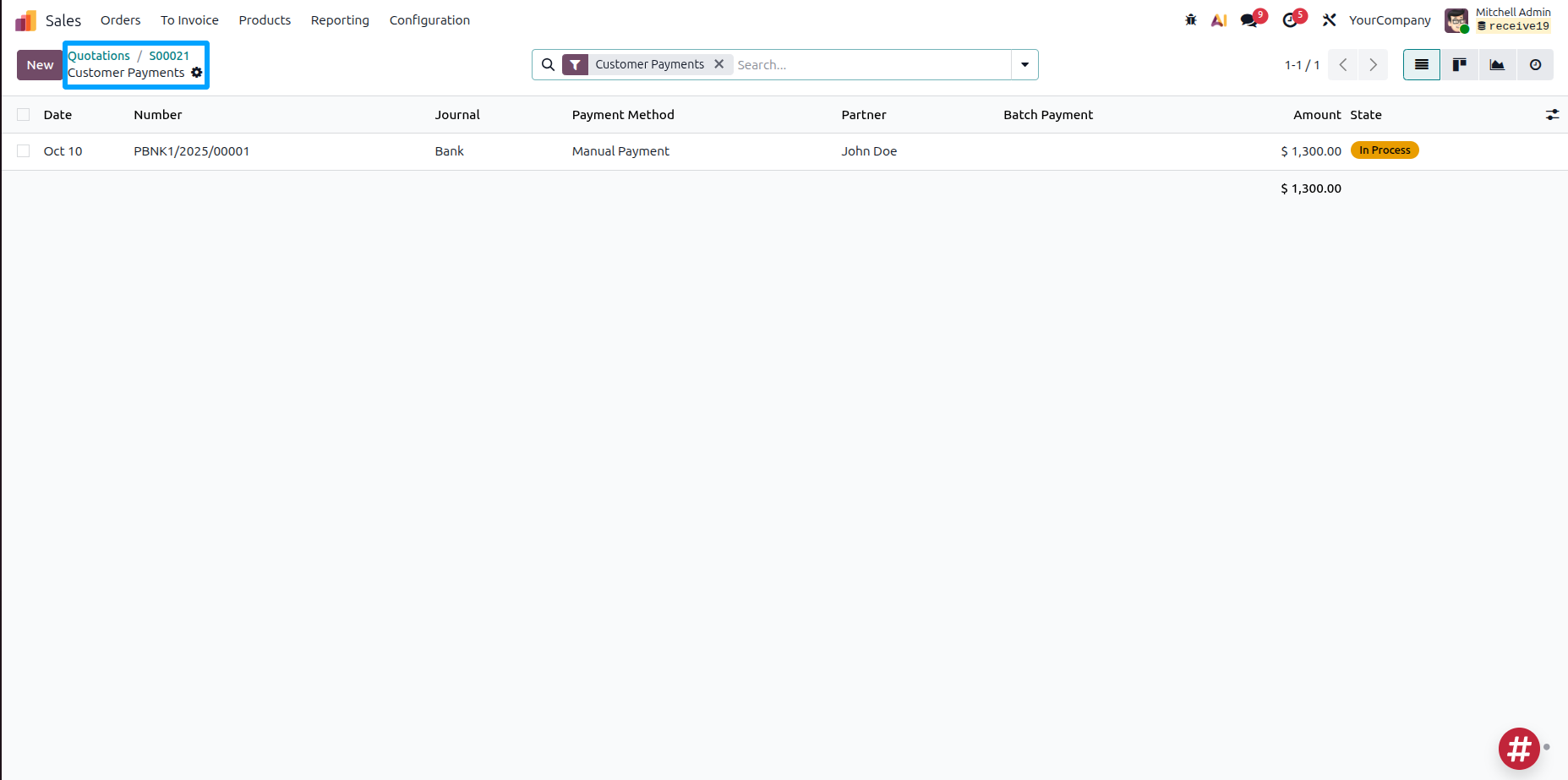The image size is (1568, 780).
Task: Open the chat messages icon
Action: click(x=1249, y=20)
